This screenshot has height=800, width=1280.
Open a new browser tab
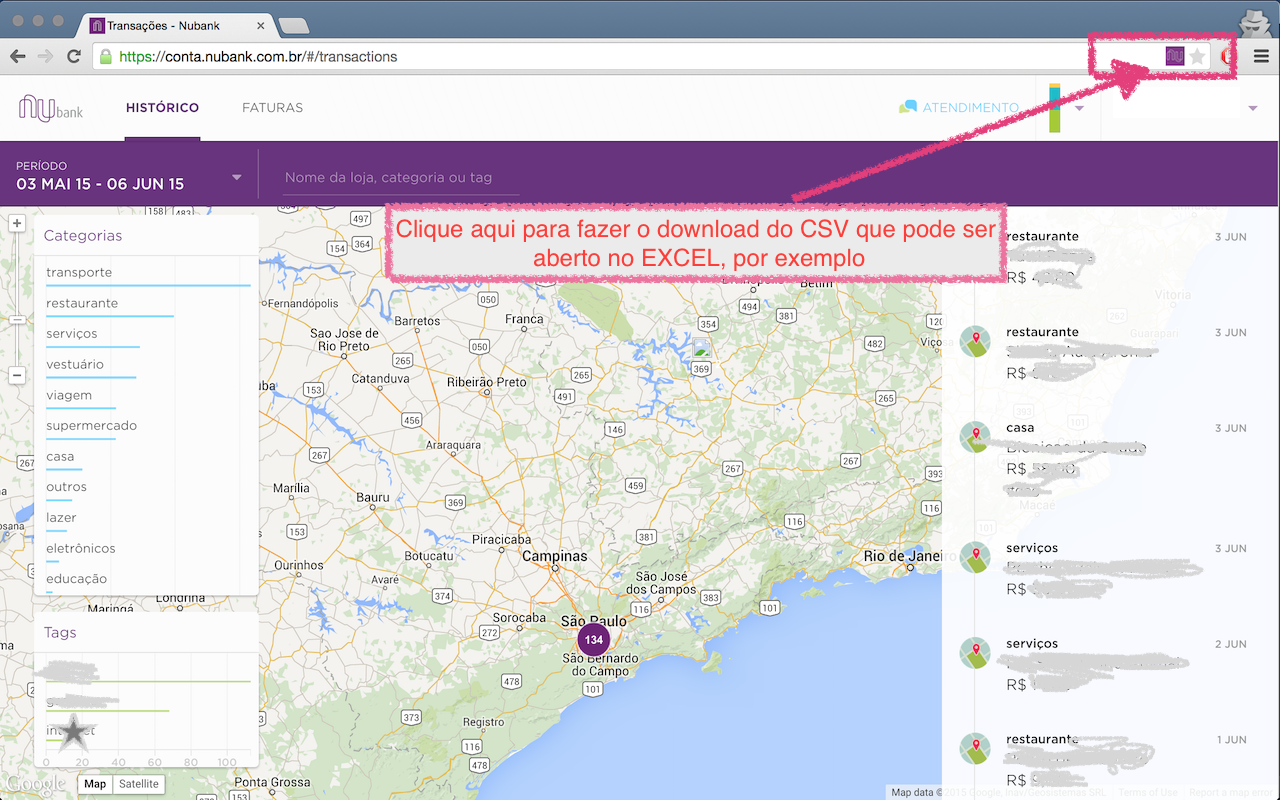pos(293,25)
